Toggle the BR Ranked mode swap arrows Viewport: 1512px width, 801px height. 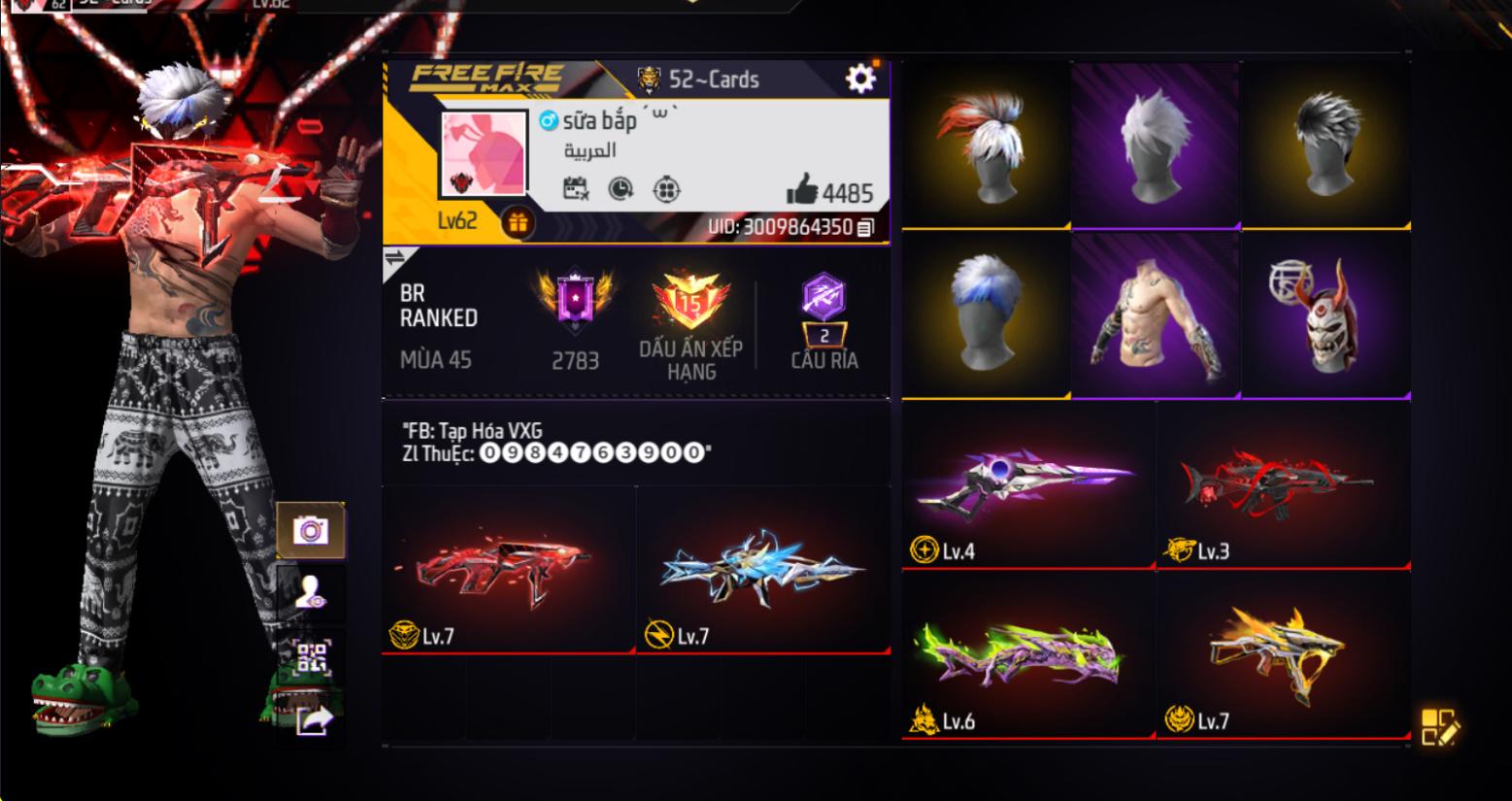[x=395, y=258]
